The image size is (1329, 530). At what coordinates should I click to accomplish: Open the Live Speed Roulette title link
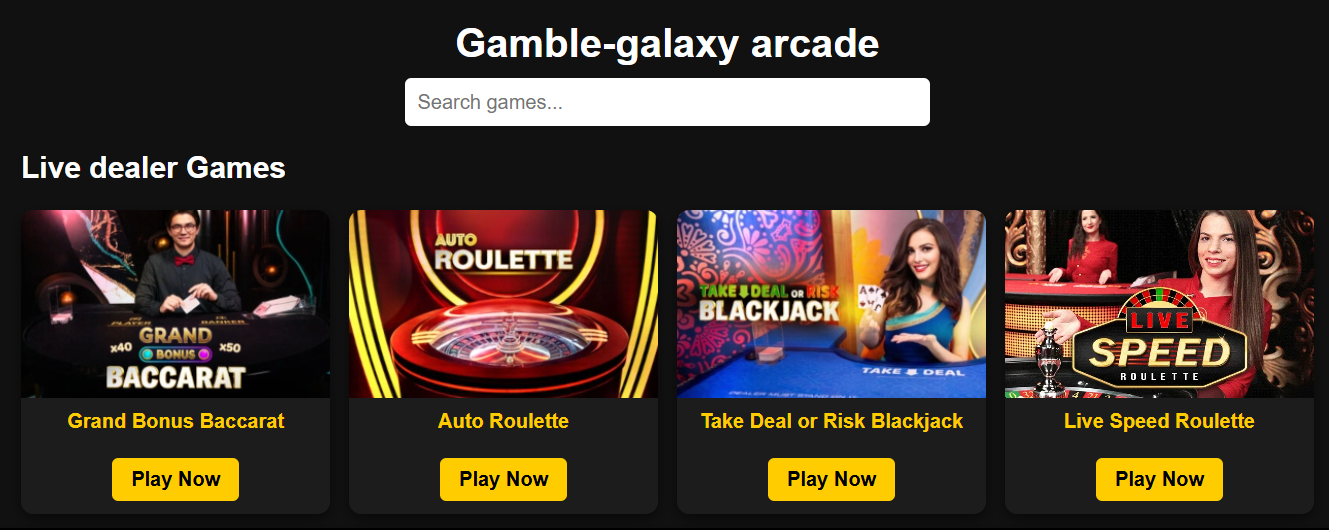tap(1159, 421)
